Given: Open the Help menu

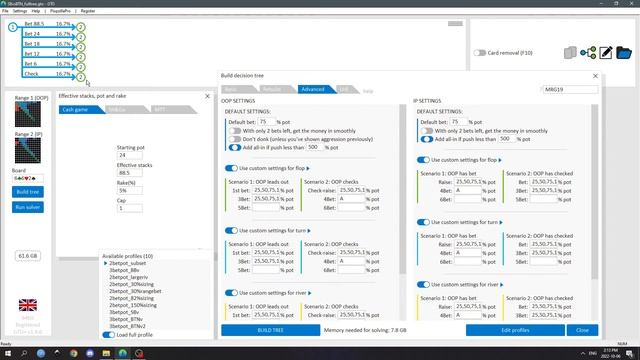Looking at the screenshot, I should 36,11.
